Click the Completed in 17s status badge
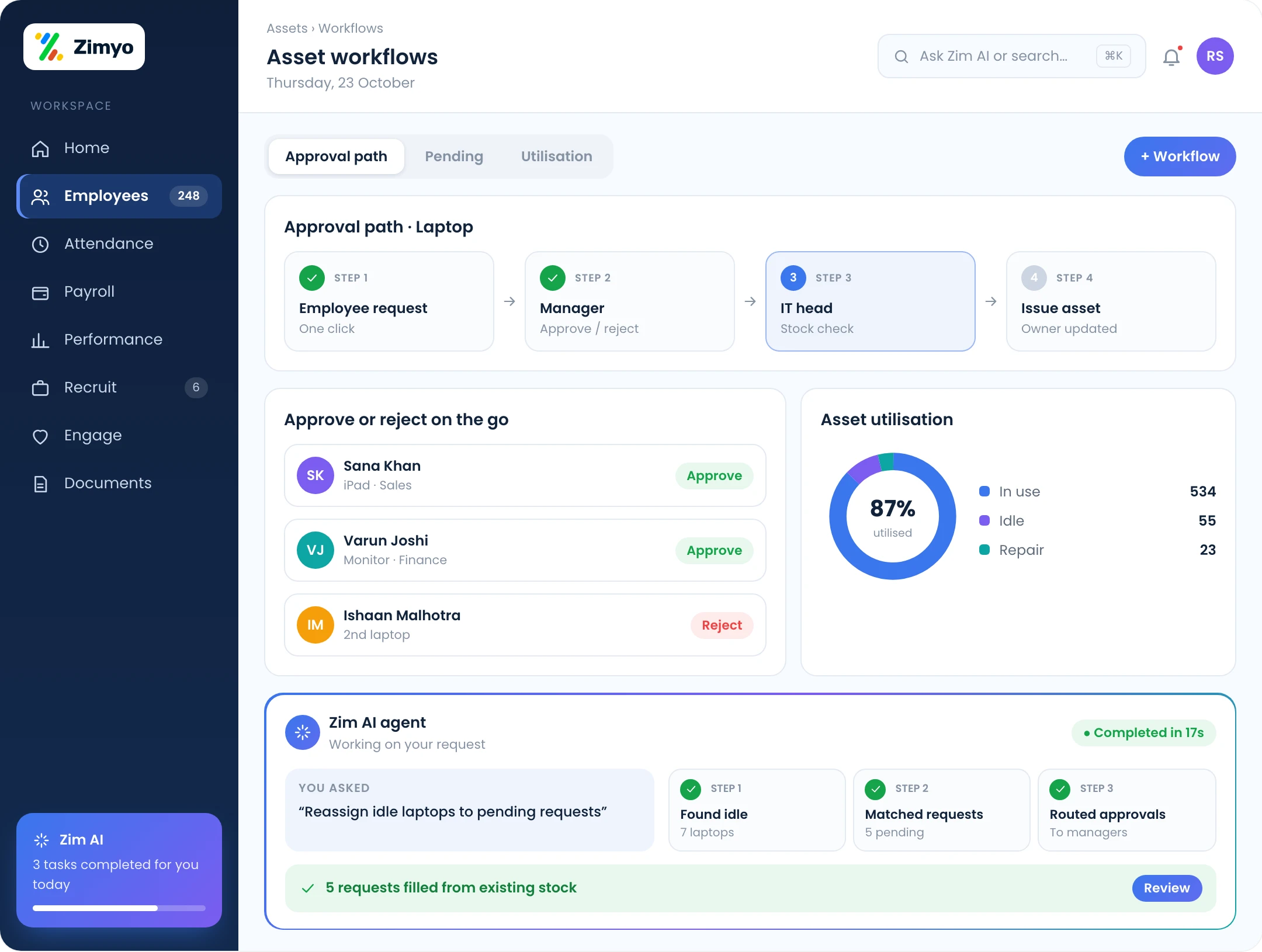 click(1143, 732)
